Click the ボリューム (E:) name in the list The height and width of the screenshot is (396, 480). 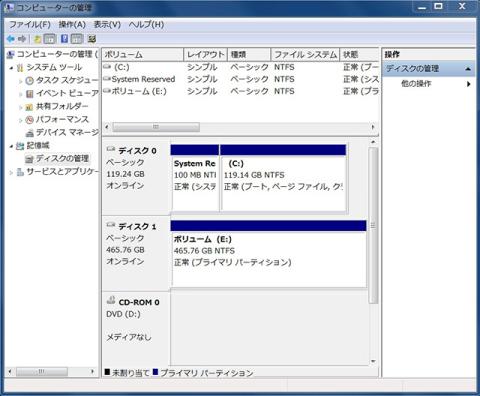[139, 91]
